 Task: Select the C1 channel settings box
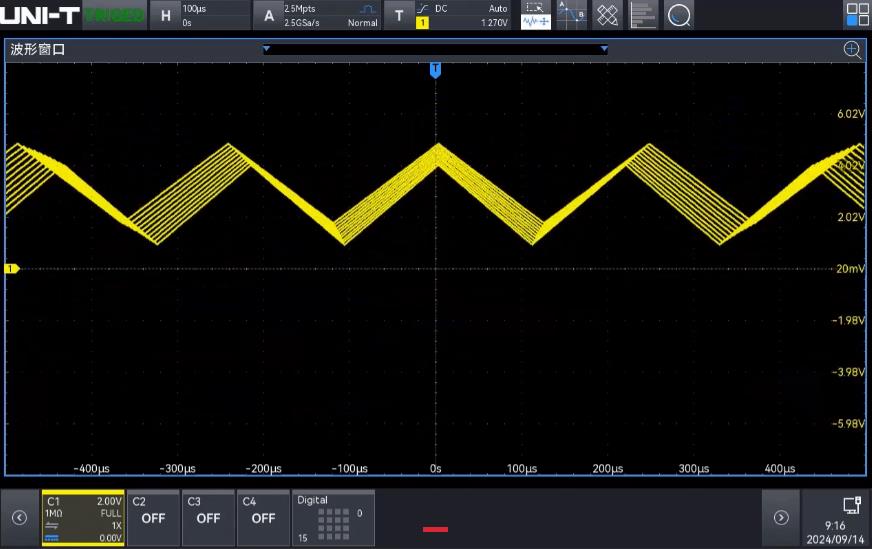tap(83, 518)
